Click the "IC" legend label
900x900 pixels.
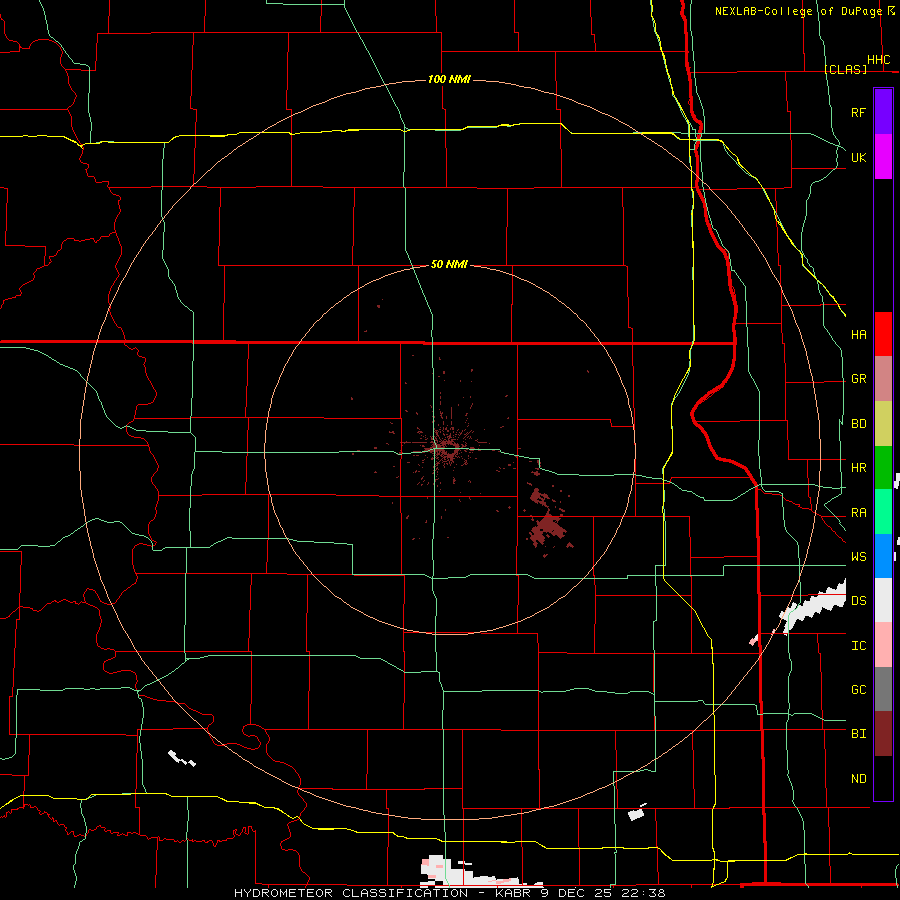point(858,646)
